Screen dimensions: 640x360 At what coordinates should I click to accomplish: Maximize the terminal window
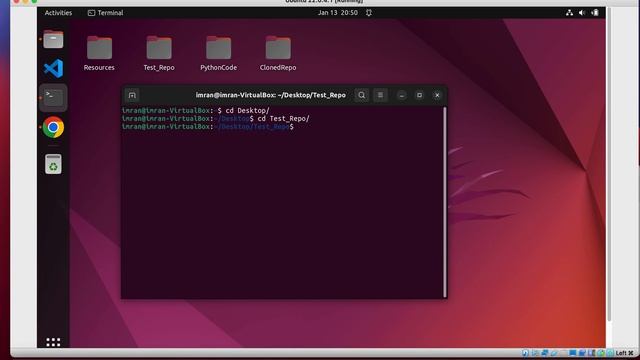pyautogui.click(x=419, y=95)
